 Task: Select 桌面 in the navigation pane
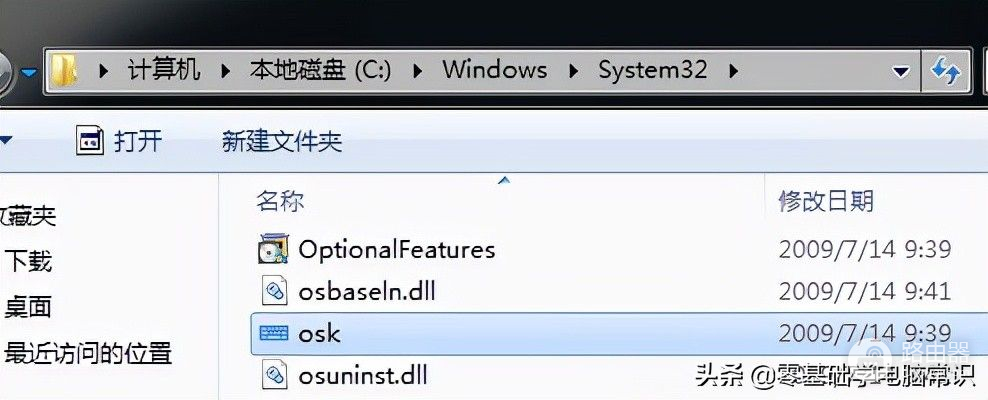coord(28,306)
